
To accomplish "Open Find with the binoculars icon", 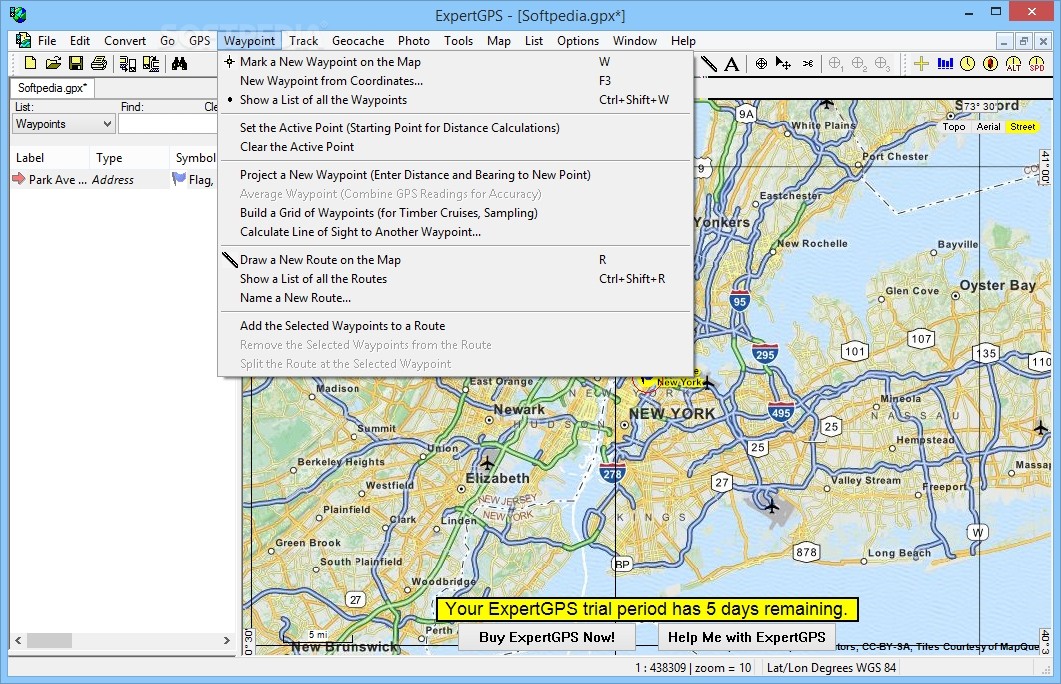I will click(179, 64).
